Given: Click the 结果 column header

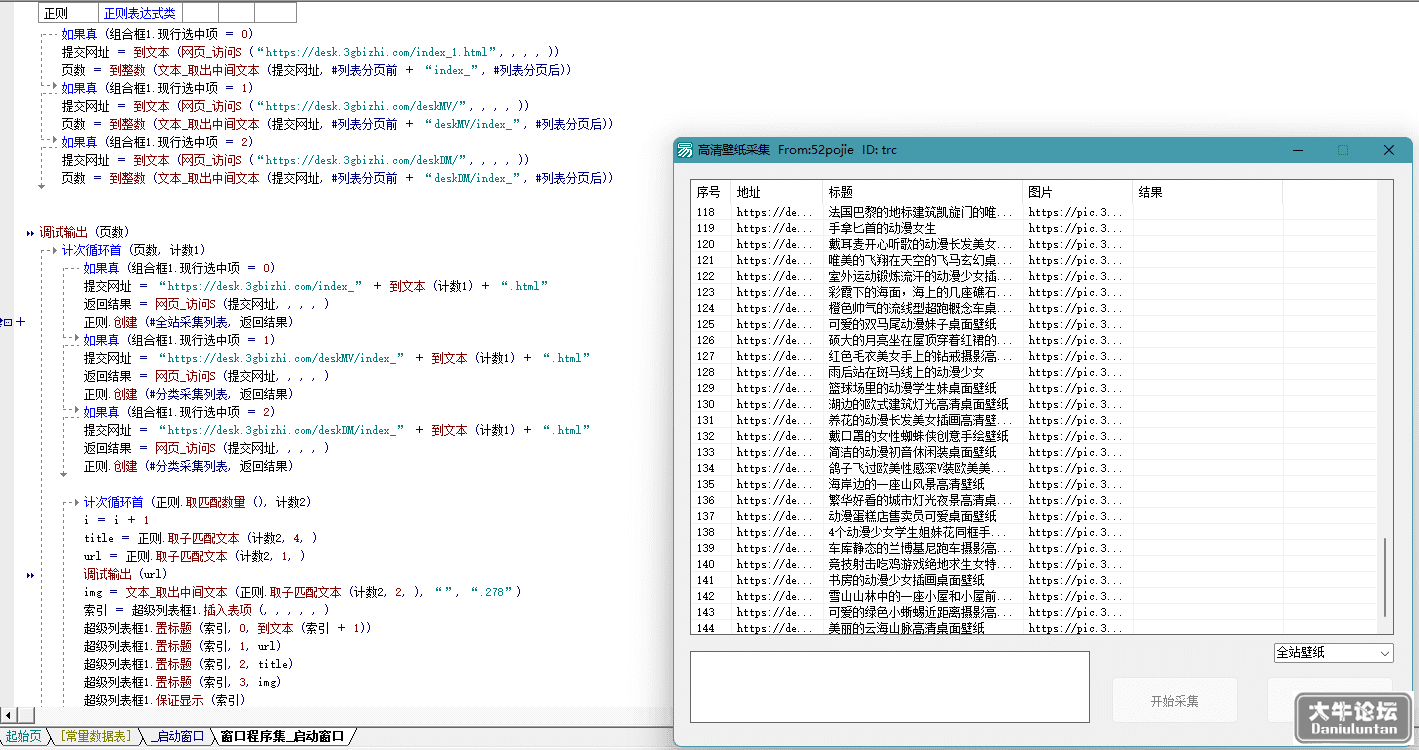Looking at the screenshot, I should (1207, 192).
